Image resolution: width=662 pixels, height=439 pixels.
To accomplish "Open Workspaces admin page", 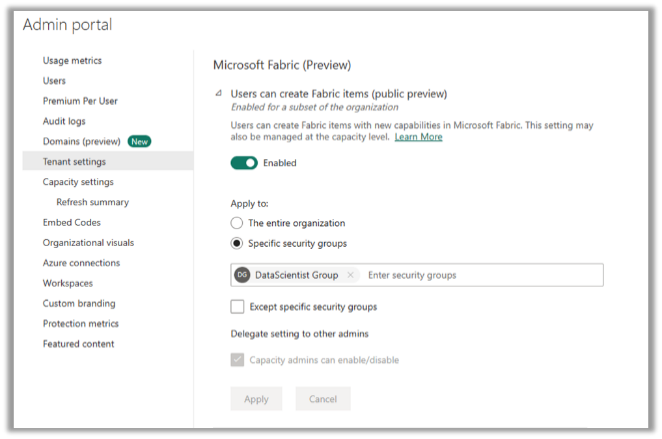I will click(68, 283).
